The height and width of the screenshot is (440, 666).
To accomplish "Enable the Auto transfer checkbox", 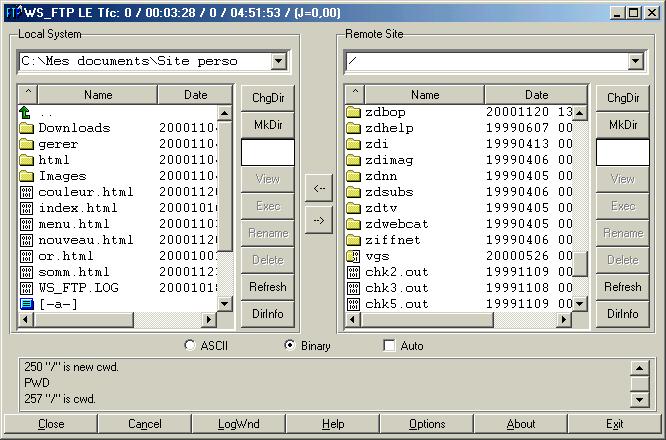I will 390,346.
